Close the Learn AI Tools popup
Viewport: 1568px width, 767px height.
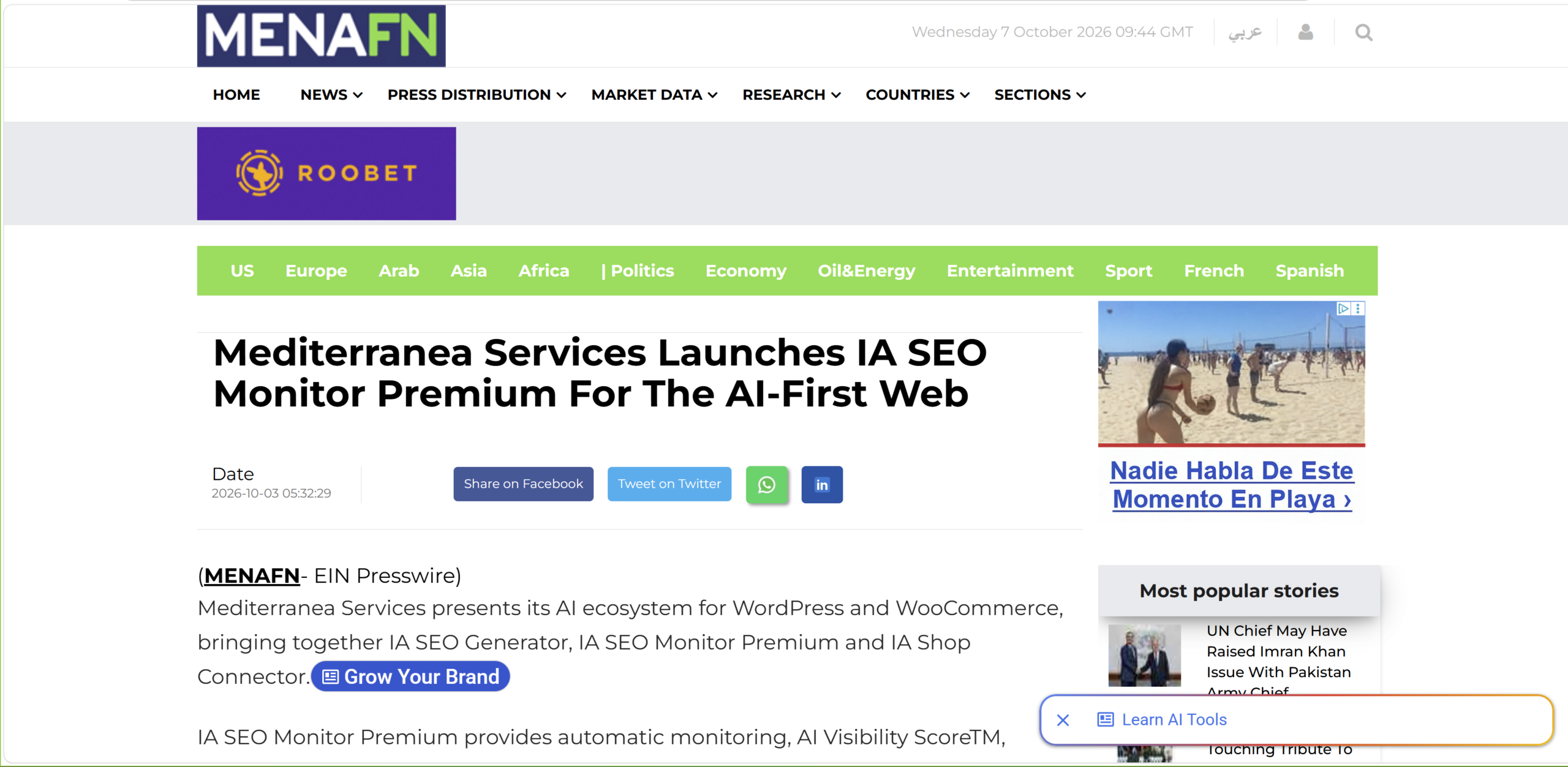pos(1063,720)
